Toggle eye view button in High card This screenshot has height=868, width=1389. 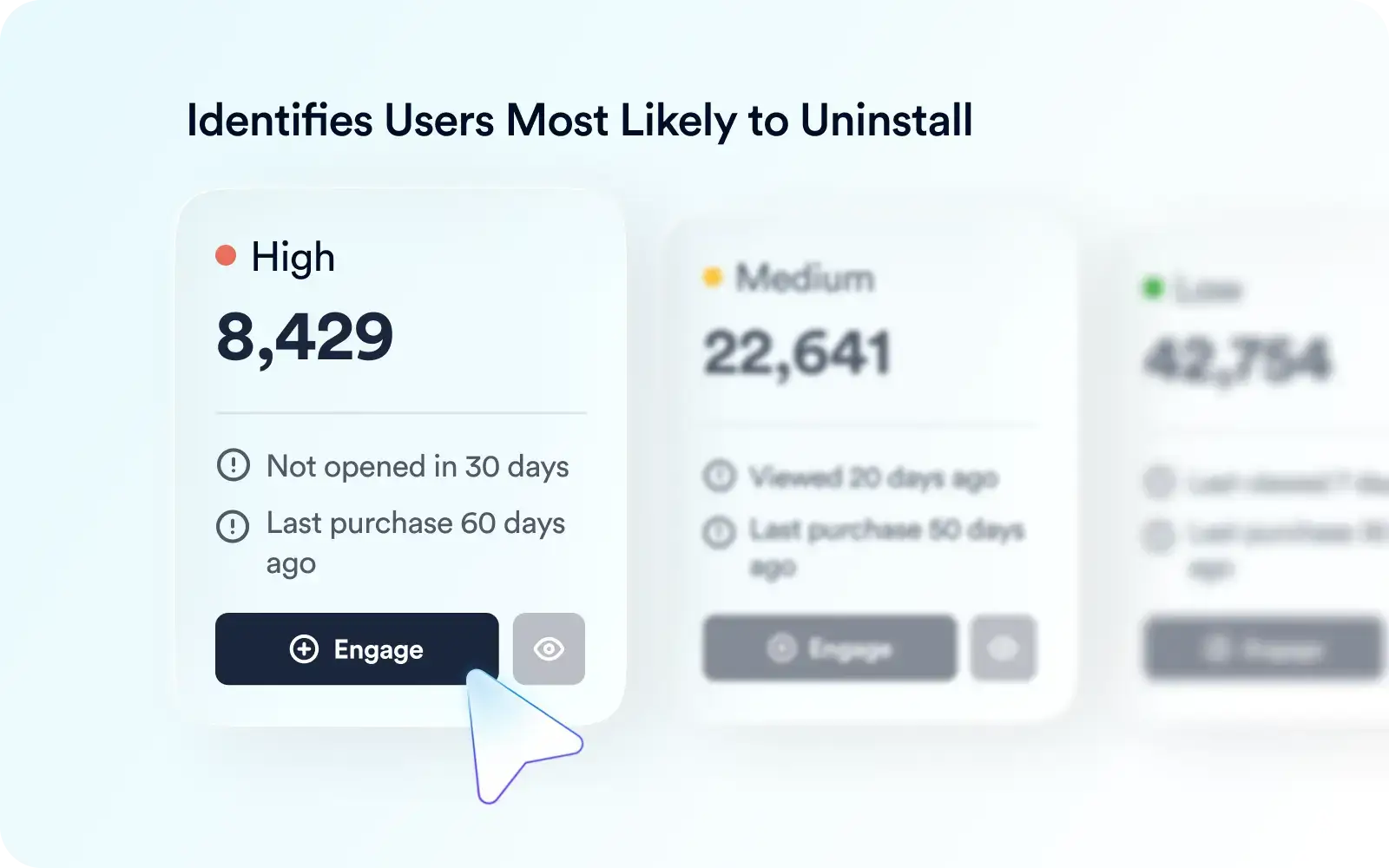tap(549, 649)
